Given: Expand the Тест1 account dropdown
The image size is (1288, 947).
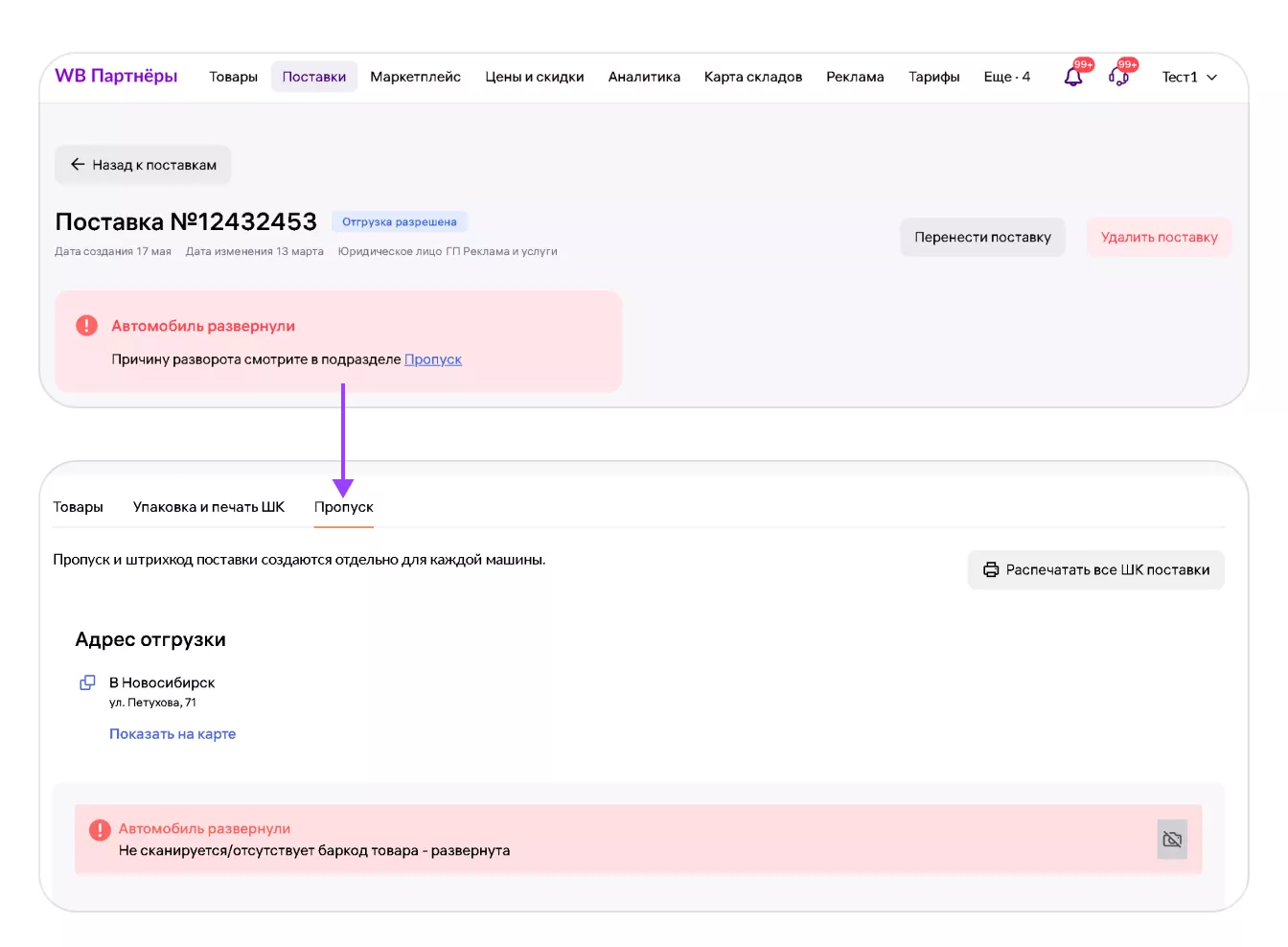Looking at the screenshot, I should [x=1189, y=77].
